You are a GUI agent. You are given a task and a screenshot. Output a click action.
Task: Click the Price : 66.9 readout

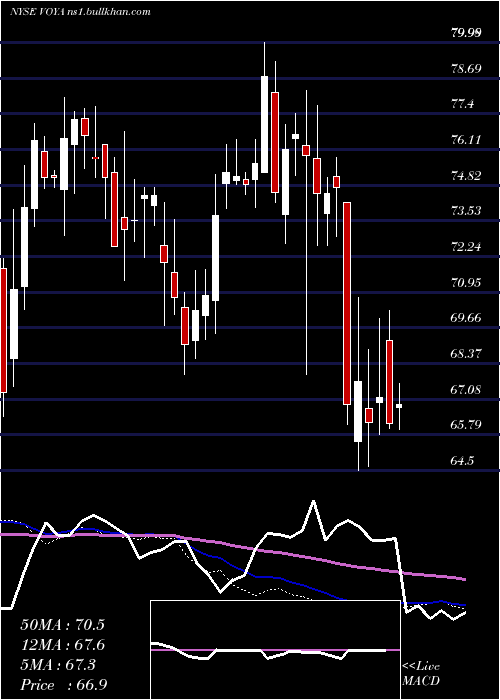tap(64, 685)
